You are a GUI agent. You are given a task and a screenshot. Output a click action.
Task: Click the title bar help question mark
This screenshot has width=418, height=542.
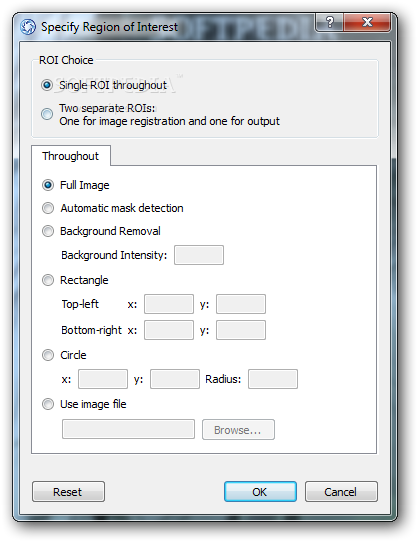pyautogui.click(x=329, y=22)
